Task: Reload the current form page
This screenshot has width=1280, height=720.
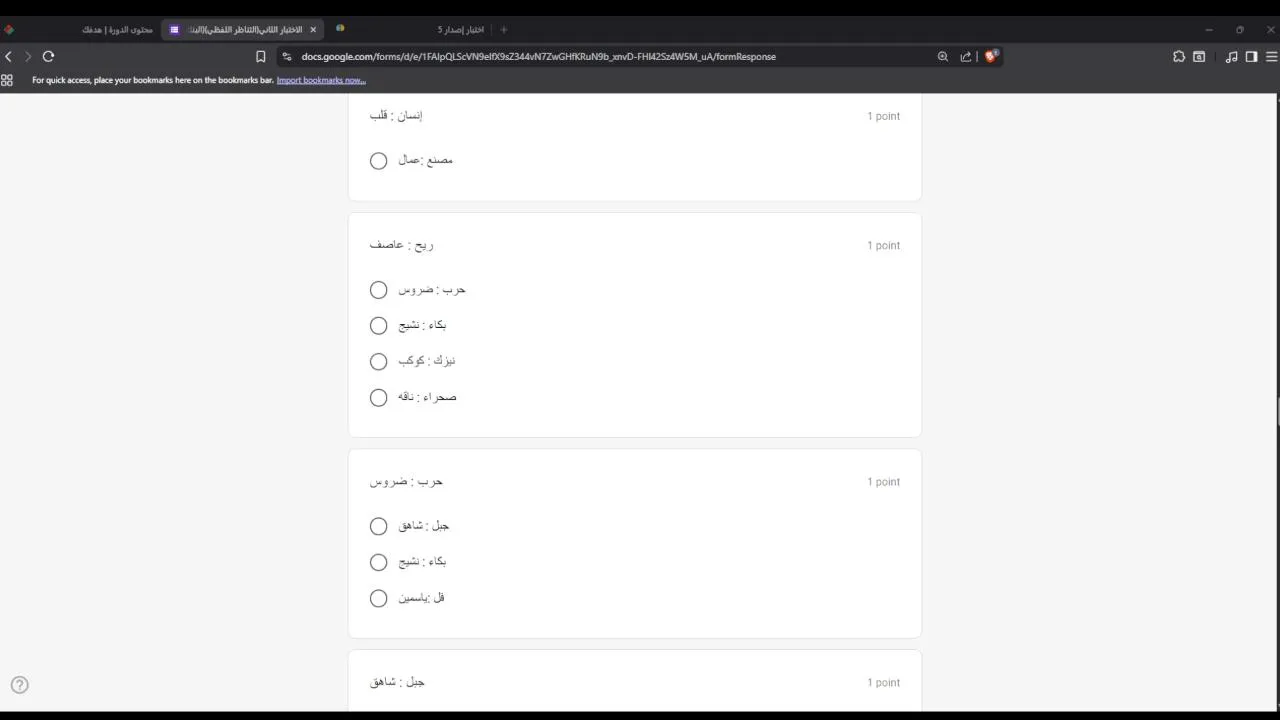Action: (48, 57)
